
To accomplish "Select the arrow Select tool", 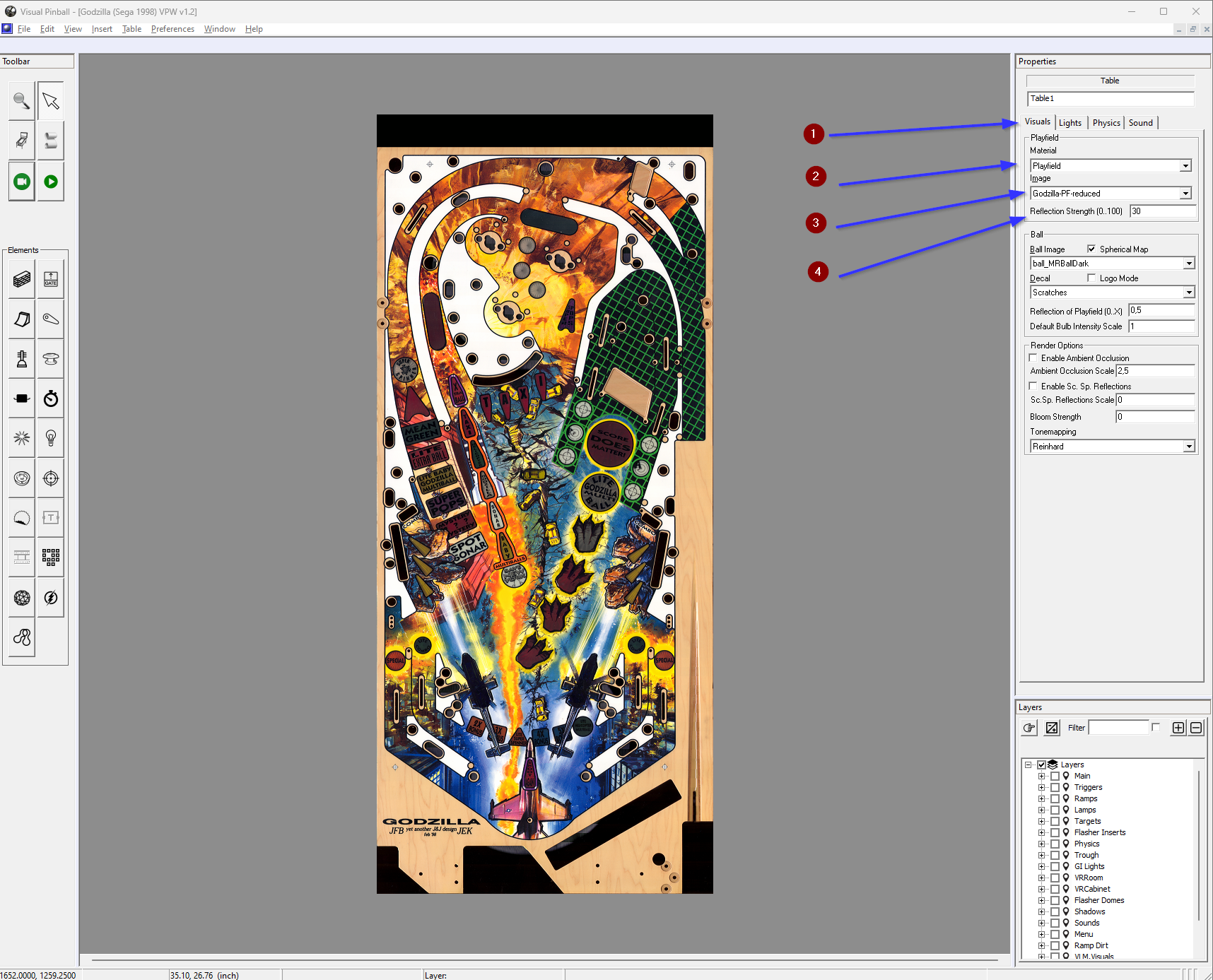I will coord(51,101).
